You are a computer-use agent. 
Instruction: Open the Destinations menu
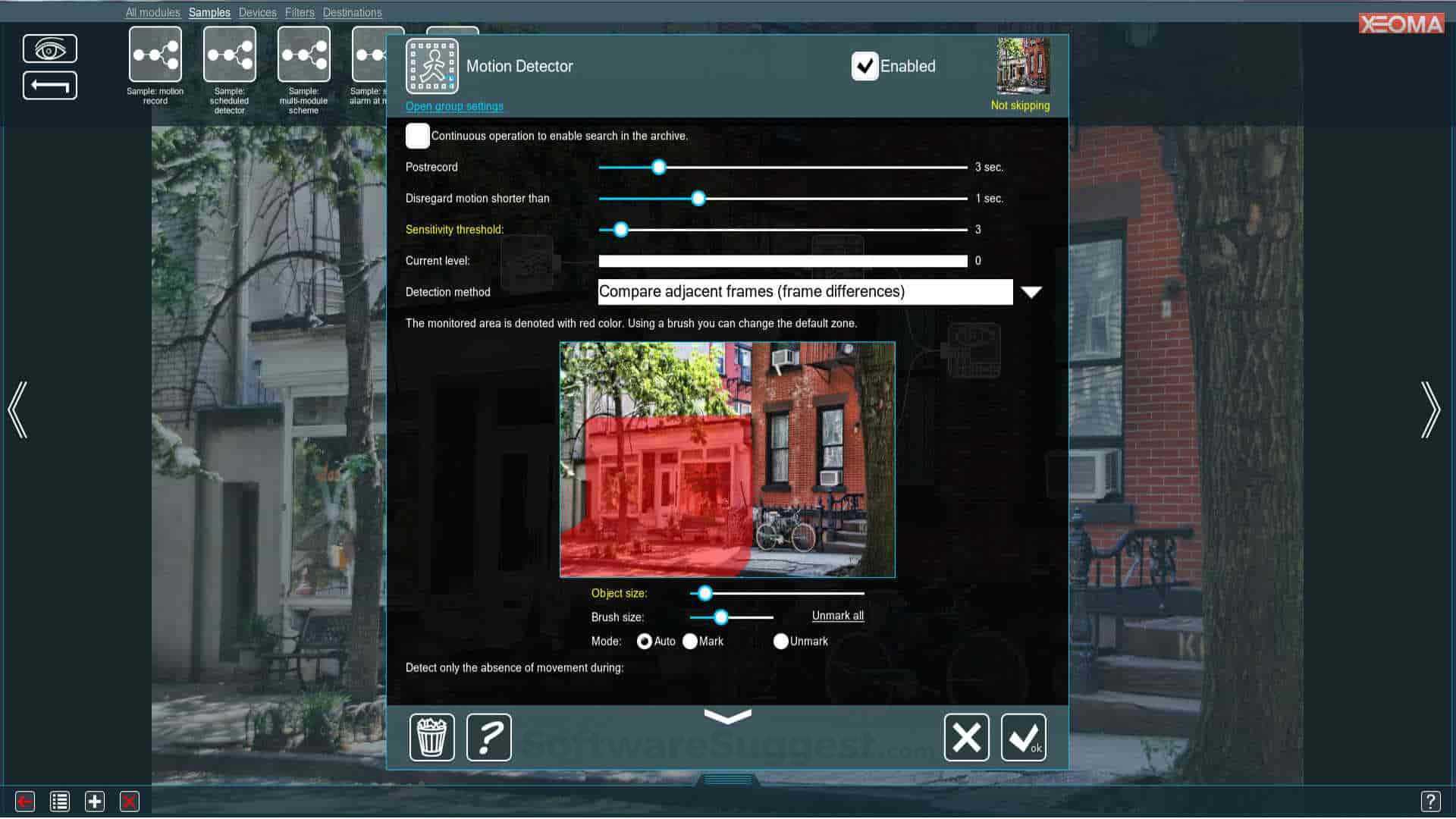352,12
